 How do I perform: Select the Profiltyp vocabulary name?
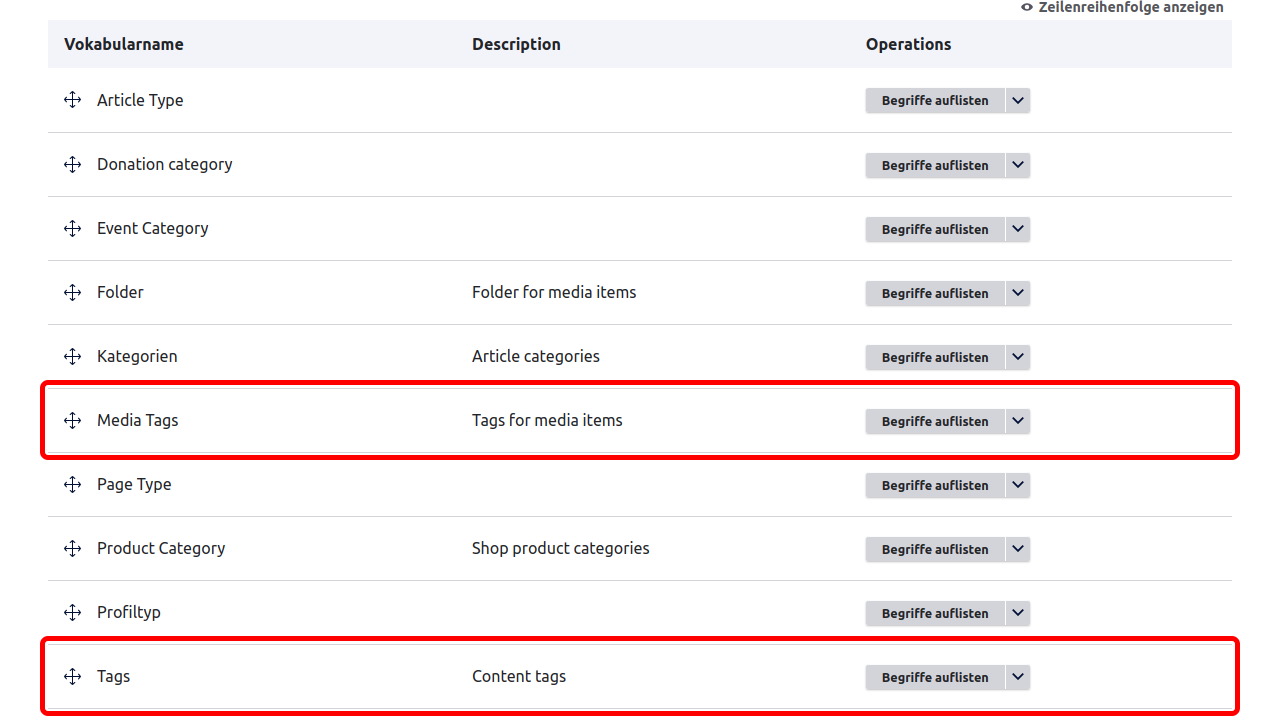129,612
